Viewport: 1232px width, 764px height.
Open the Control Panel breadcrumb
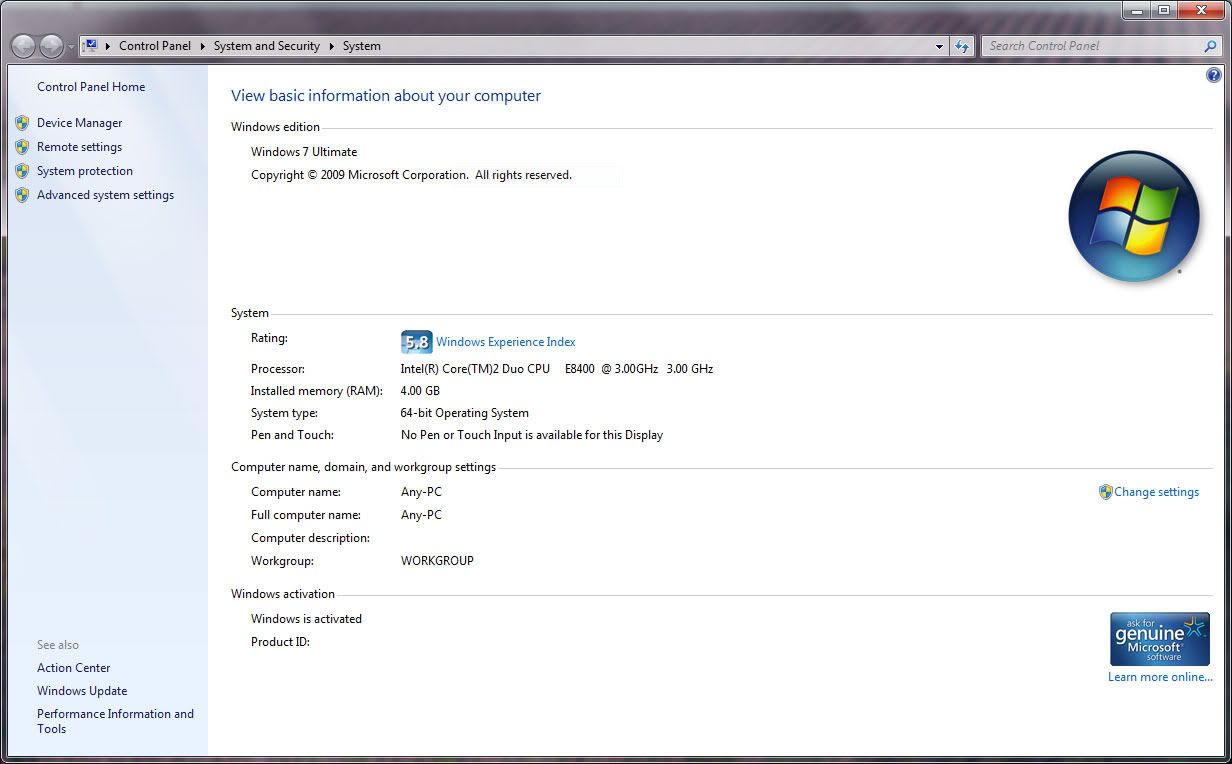click(x=154, y=46)
